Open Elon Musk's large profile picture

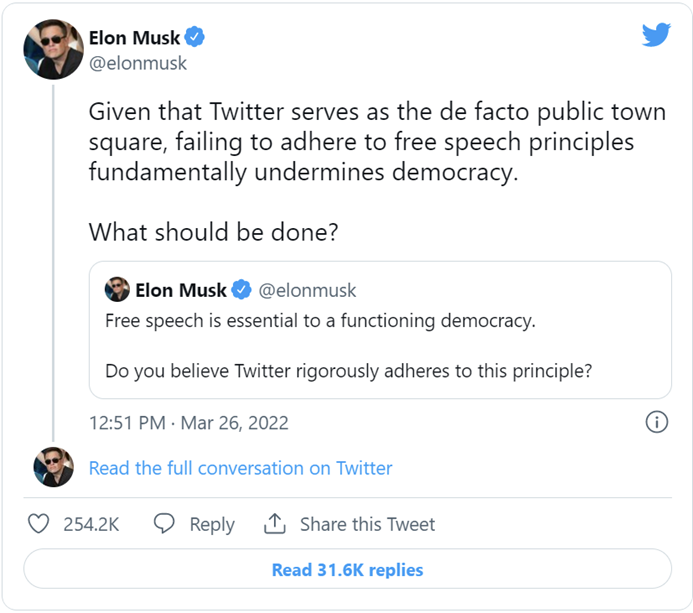point(54,48)
